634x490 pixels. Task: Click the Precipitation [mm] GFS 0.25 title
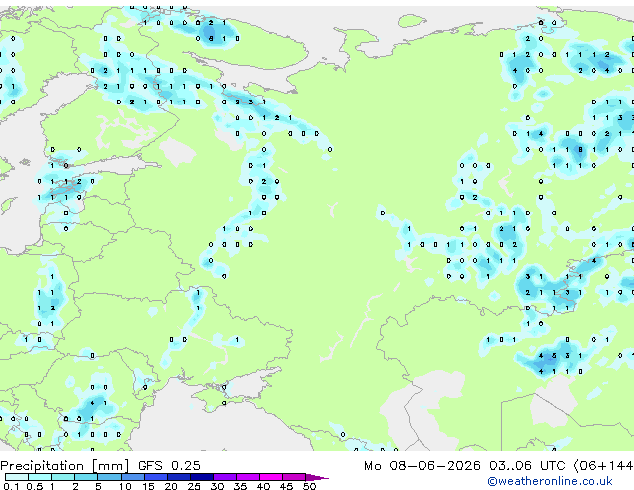pyautogui.click(x=100, y=466)
